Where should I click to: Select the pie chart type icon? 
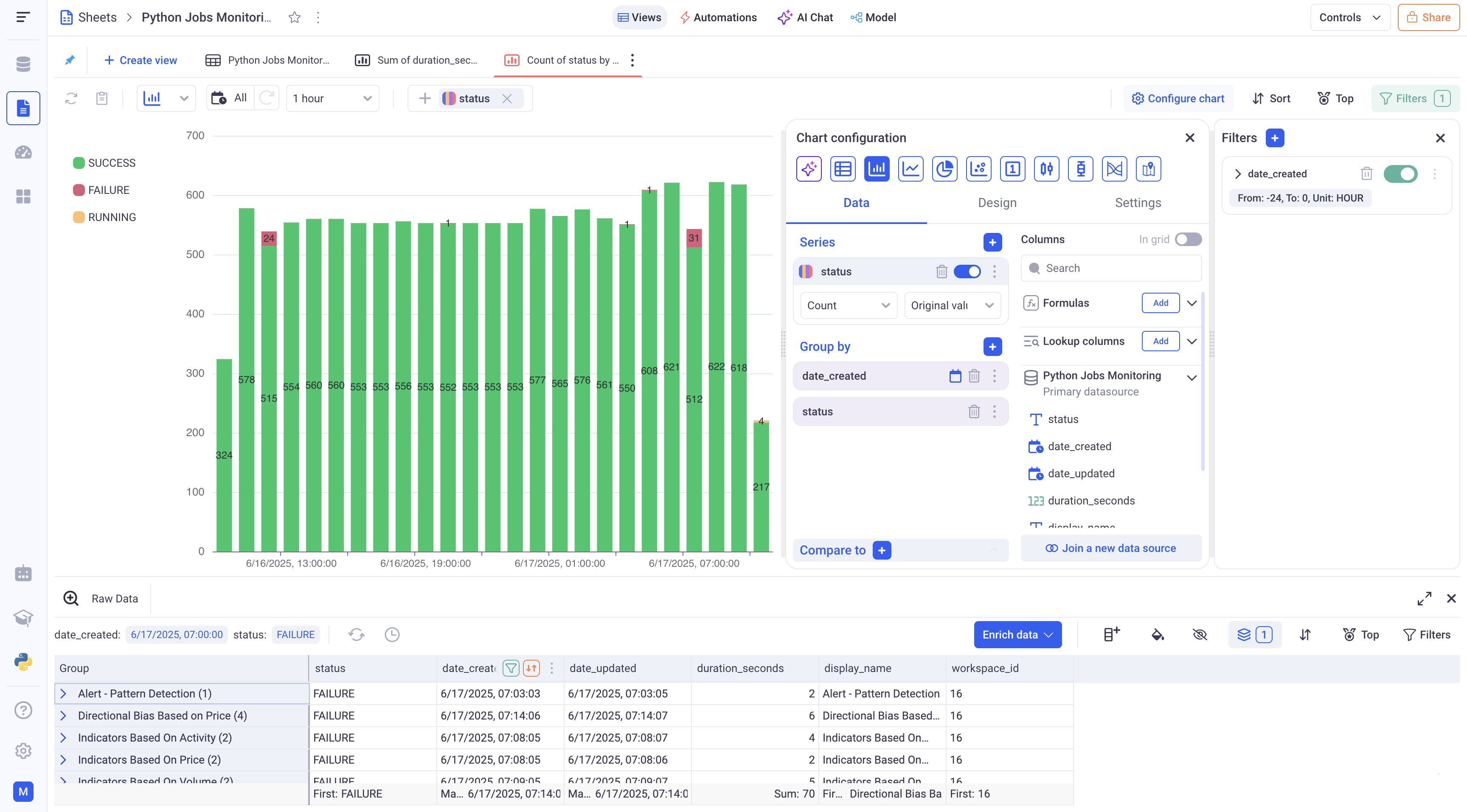coord(944,169)
